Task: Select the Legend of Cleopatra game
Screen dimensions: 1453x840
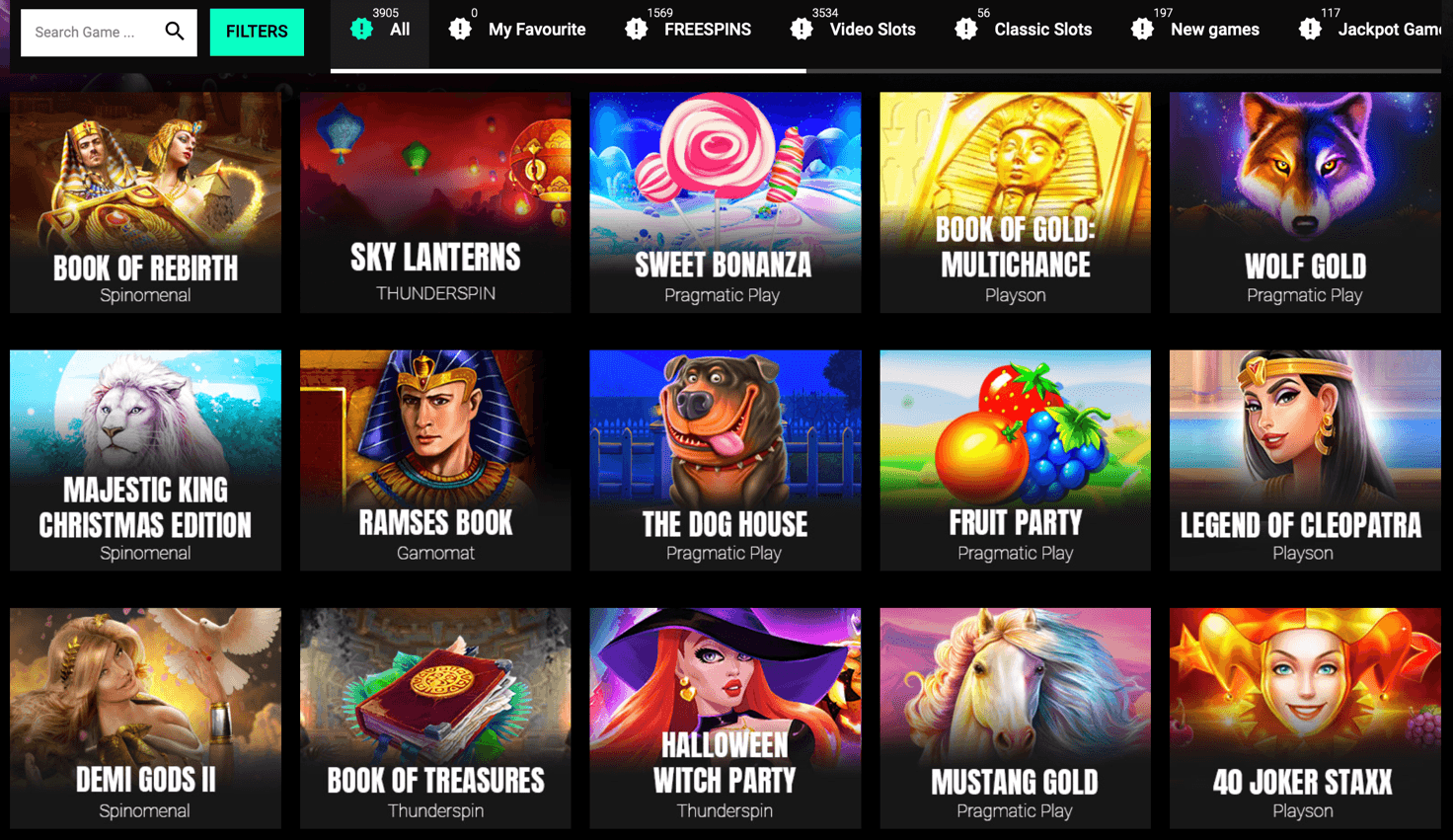Action: (1305, 460)
